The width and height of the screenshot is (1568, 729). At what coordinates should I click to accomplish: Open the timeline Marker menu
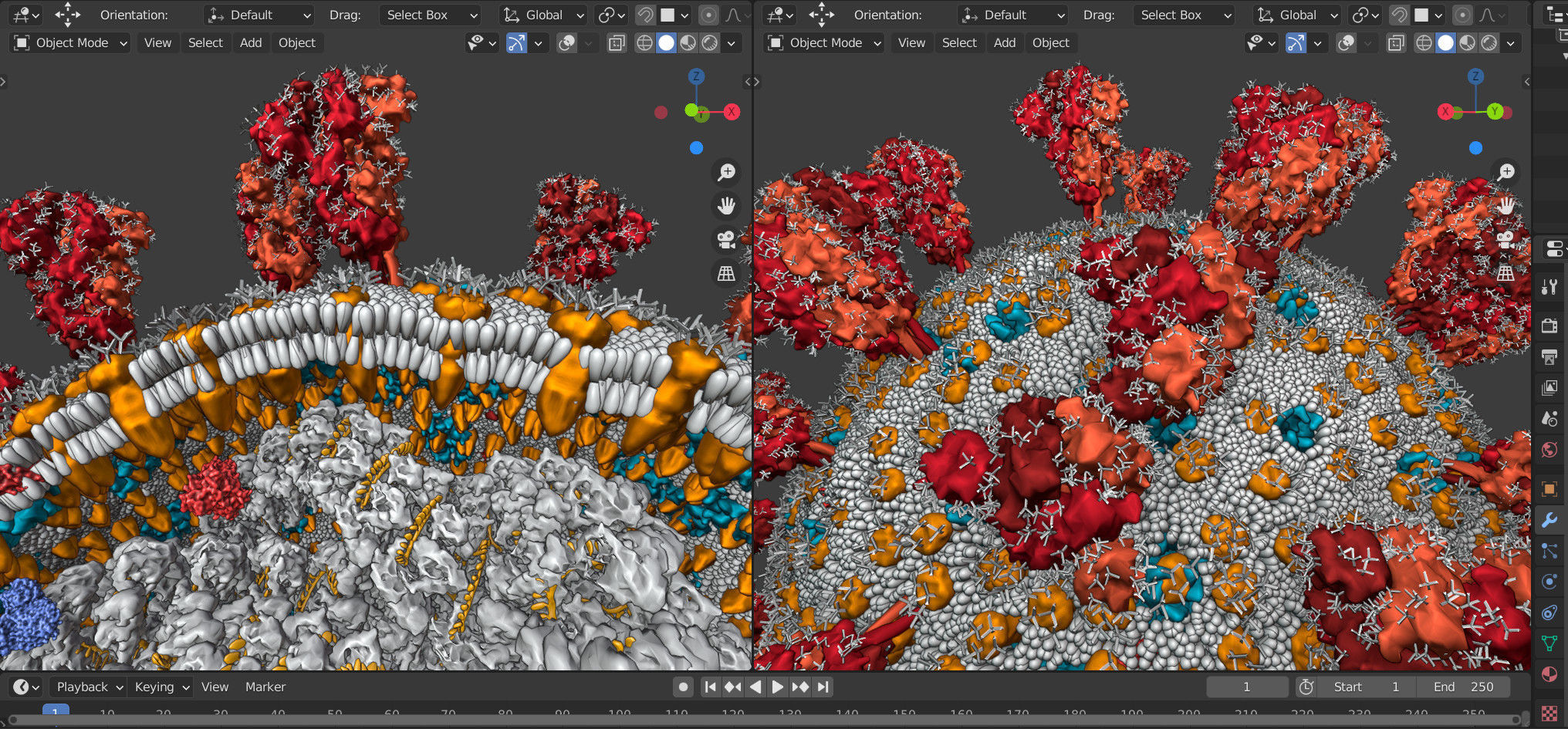pyautogui.click(x=265, y=687)
